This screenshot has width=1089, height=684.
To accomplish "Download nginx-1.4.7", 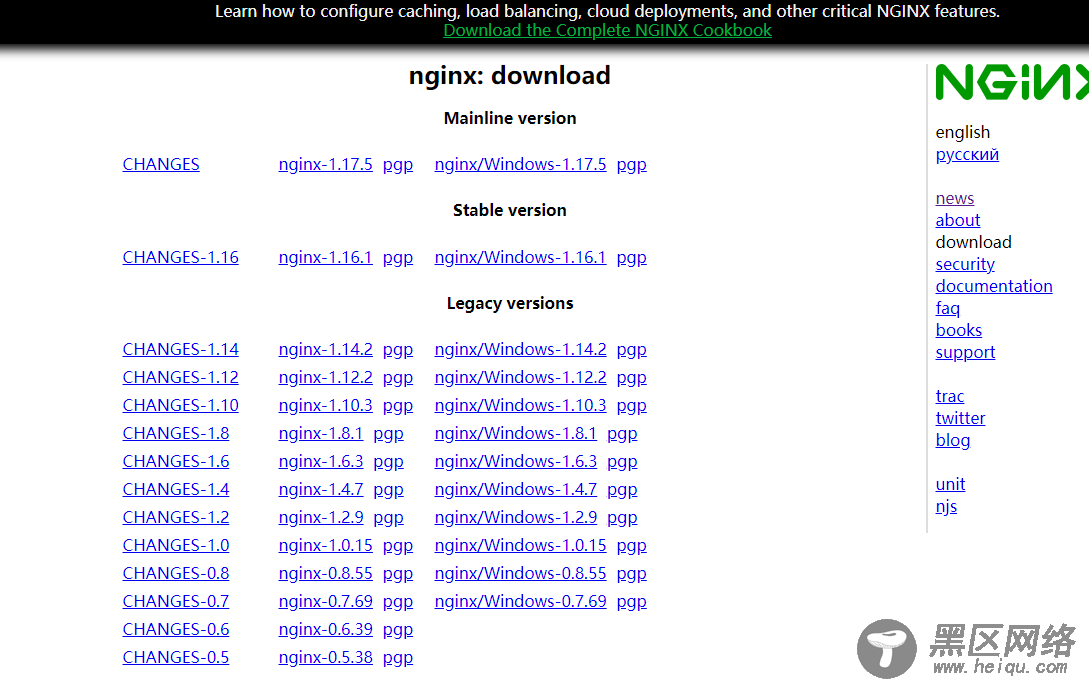I will coord(320,490).
